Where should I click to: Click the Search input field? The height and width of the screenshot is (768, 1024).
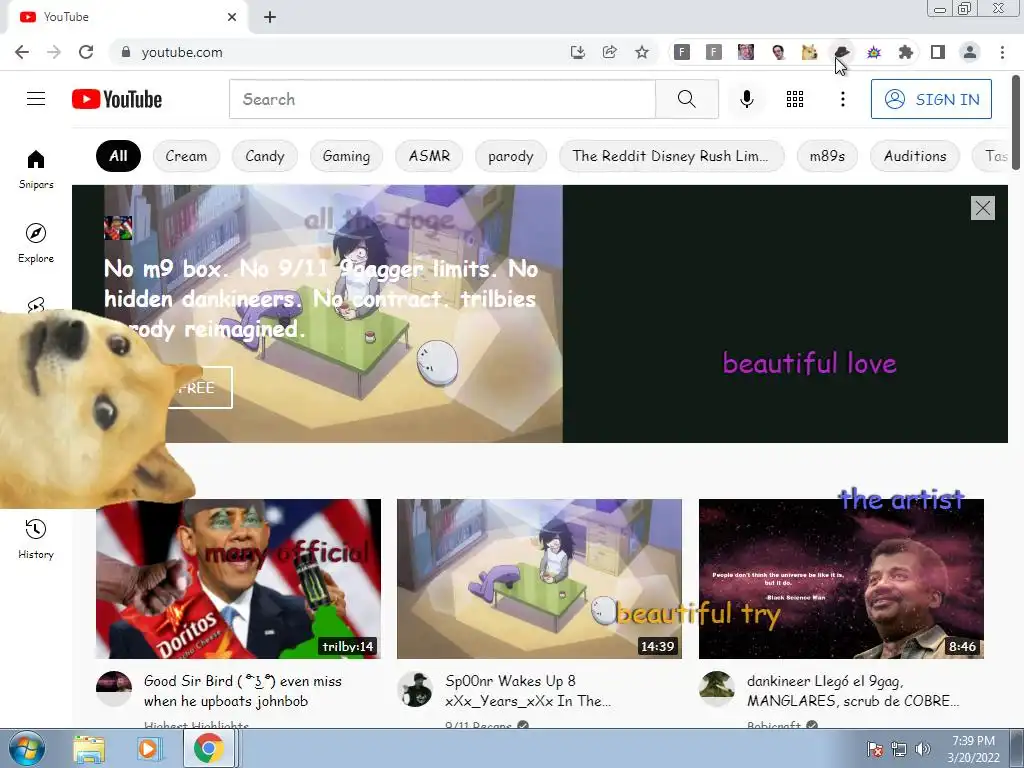(442, 99)
